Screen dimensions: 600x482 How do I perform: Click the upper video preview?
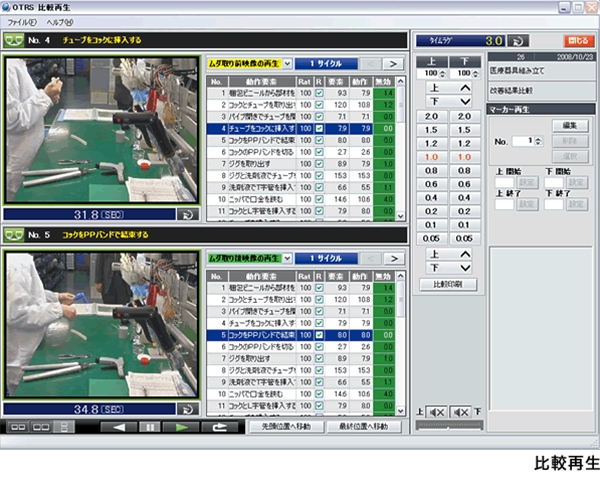(x=101, y=130)
